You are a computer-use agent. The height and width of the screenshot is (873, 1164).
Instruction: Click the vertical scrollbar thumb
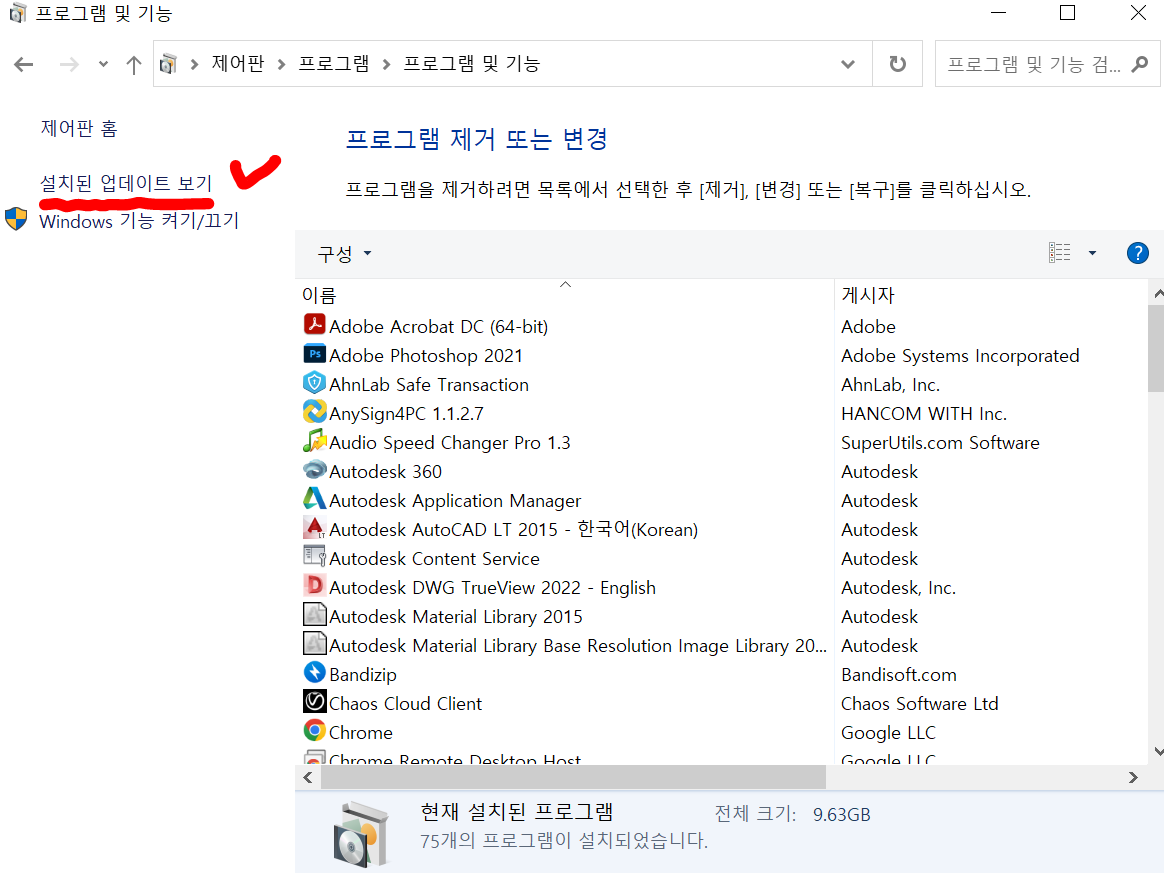[1156, 348]
